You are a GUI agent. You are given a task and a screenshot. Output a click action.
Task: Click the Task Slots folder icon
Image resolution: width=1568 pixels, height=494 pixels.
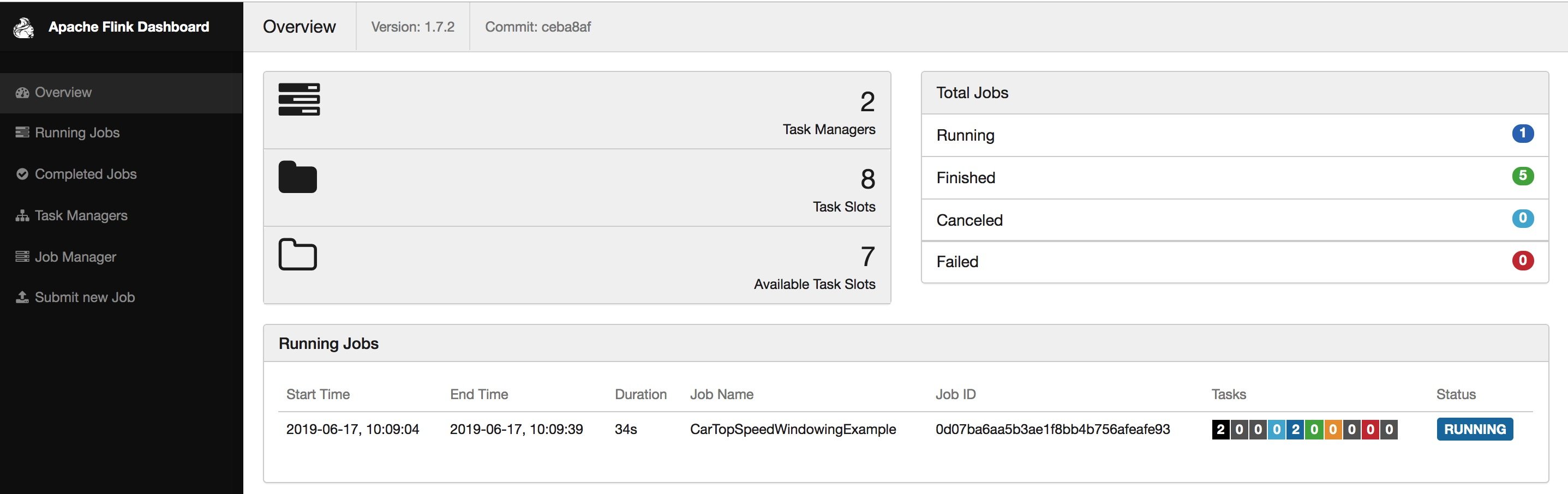coord(298,177)
